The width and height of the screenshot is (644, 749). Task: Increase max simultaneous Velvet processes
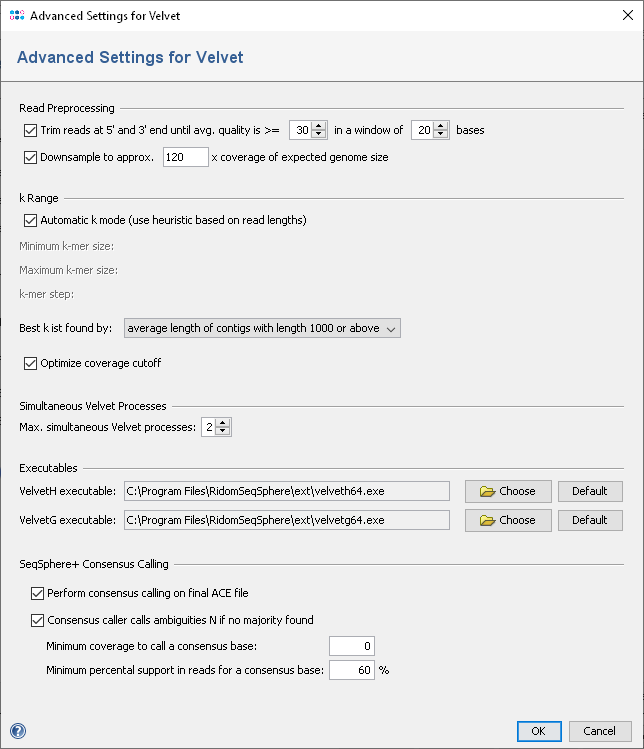(223, 423)
